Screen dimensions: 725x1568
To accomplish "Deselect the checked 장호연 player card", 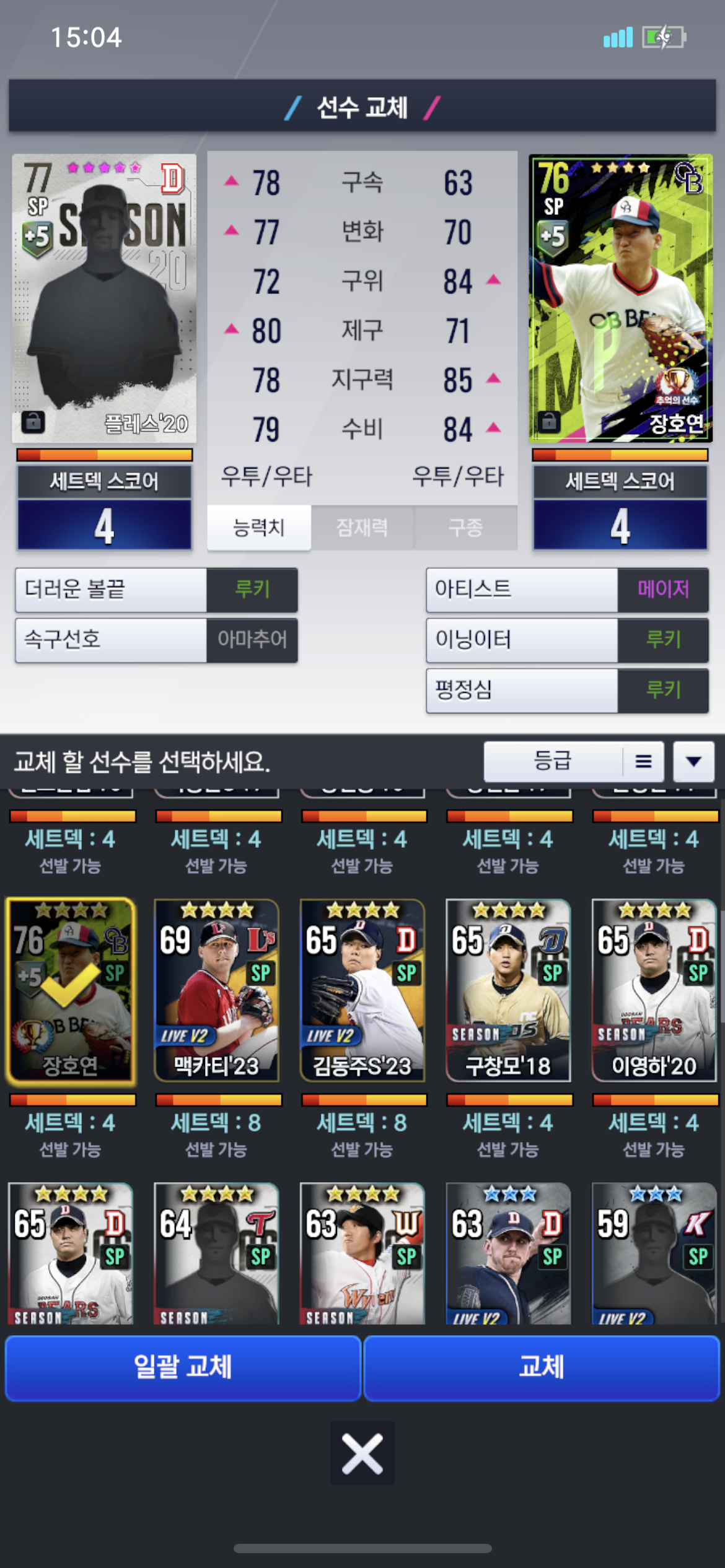I will tap(71, 991).
